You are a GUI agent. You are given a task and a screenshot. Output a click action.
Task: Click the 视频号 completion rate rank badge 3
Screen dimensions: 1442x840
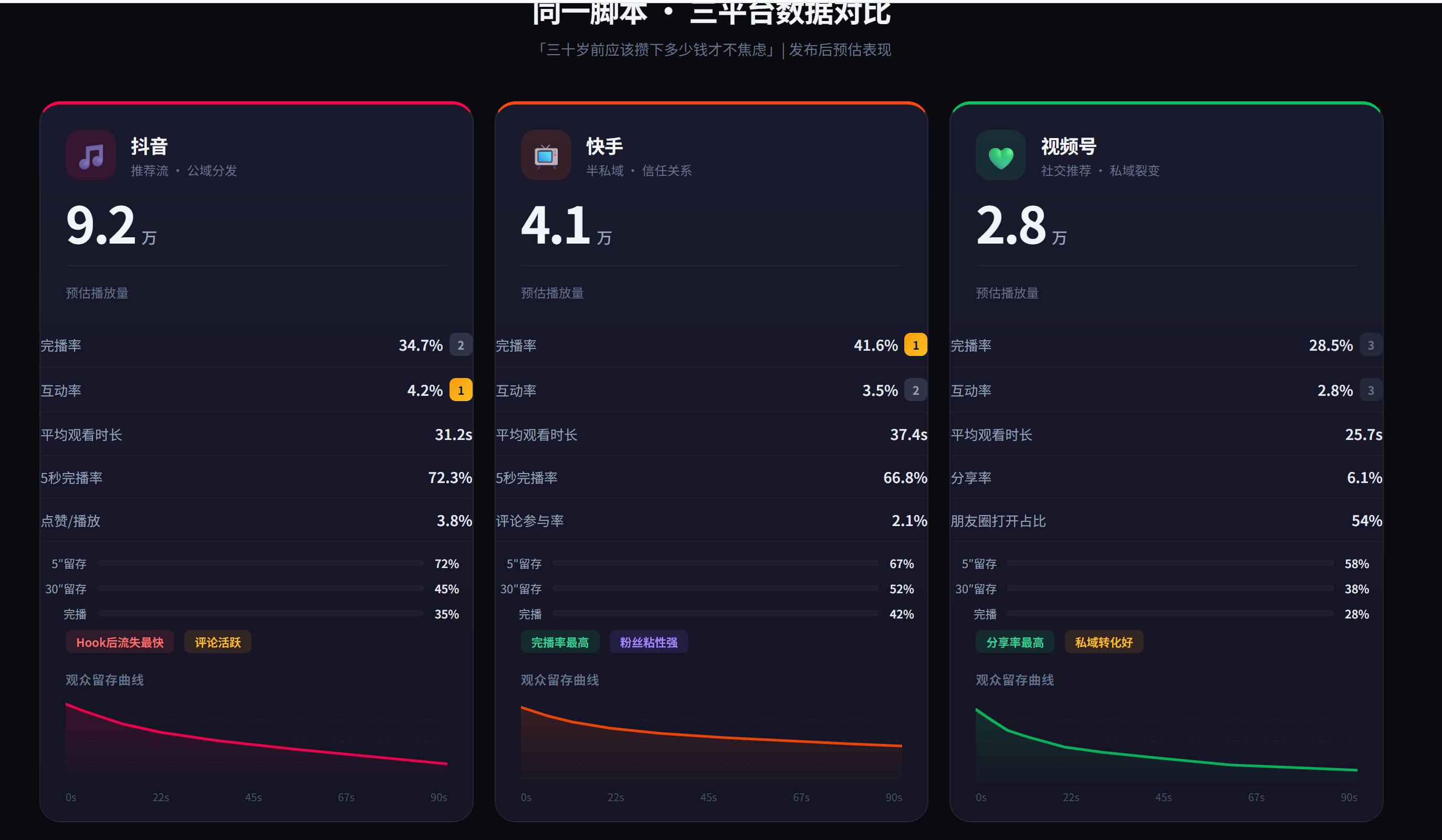[1371, 345]
